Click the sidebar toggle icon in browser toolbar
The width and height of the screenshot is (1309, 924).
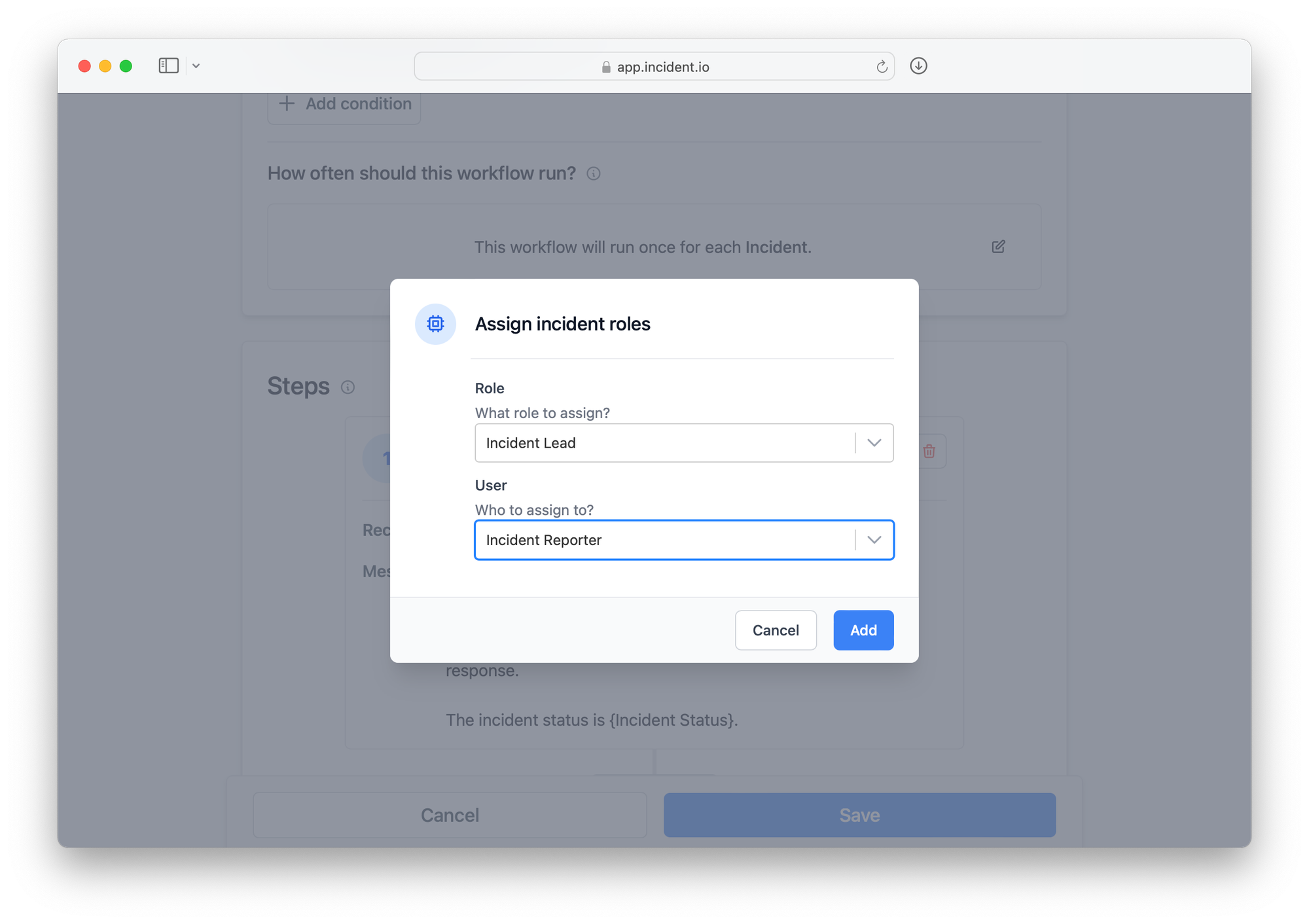168,66
